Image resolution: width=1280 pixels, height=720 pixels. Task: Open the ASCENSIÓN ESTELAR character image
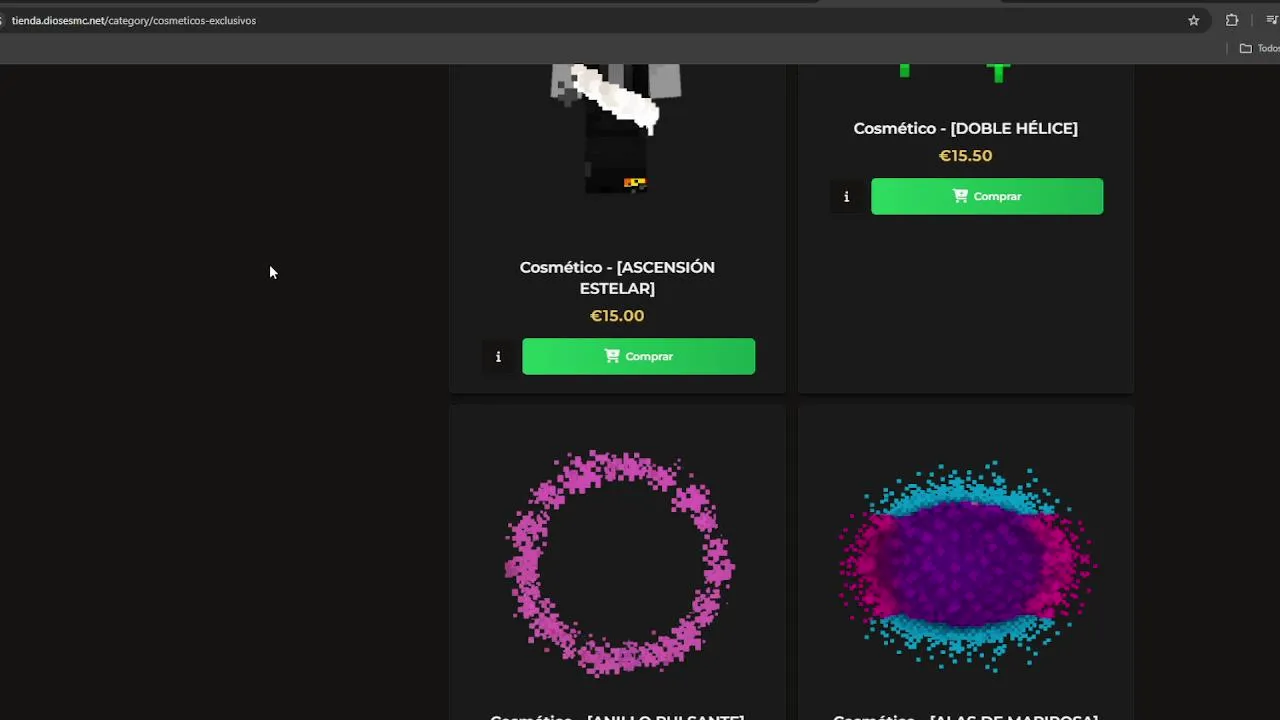(x=616, y=130)
